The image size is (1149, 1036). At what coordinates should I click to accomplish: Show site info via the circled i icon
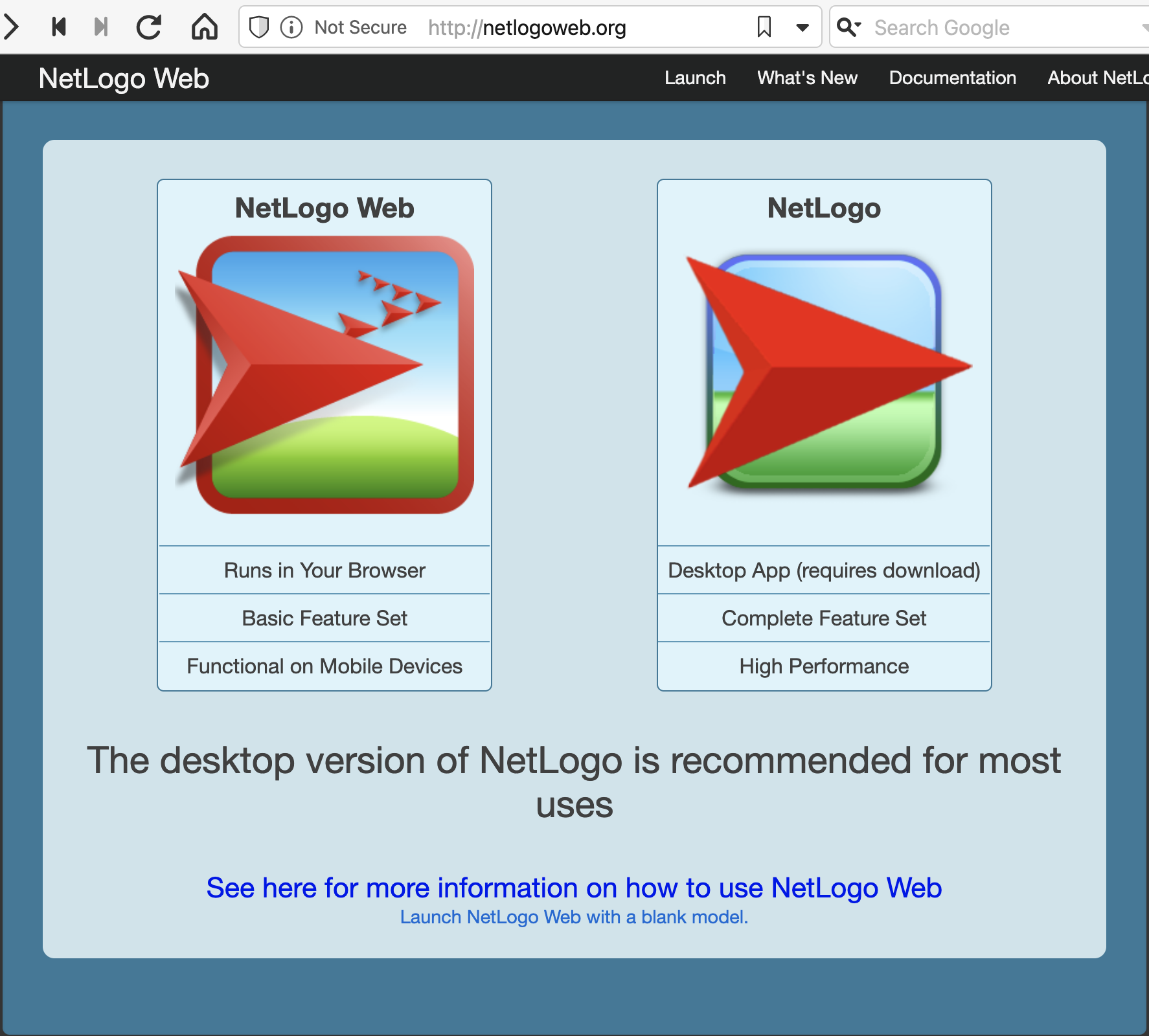pos(291,27)
